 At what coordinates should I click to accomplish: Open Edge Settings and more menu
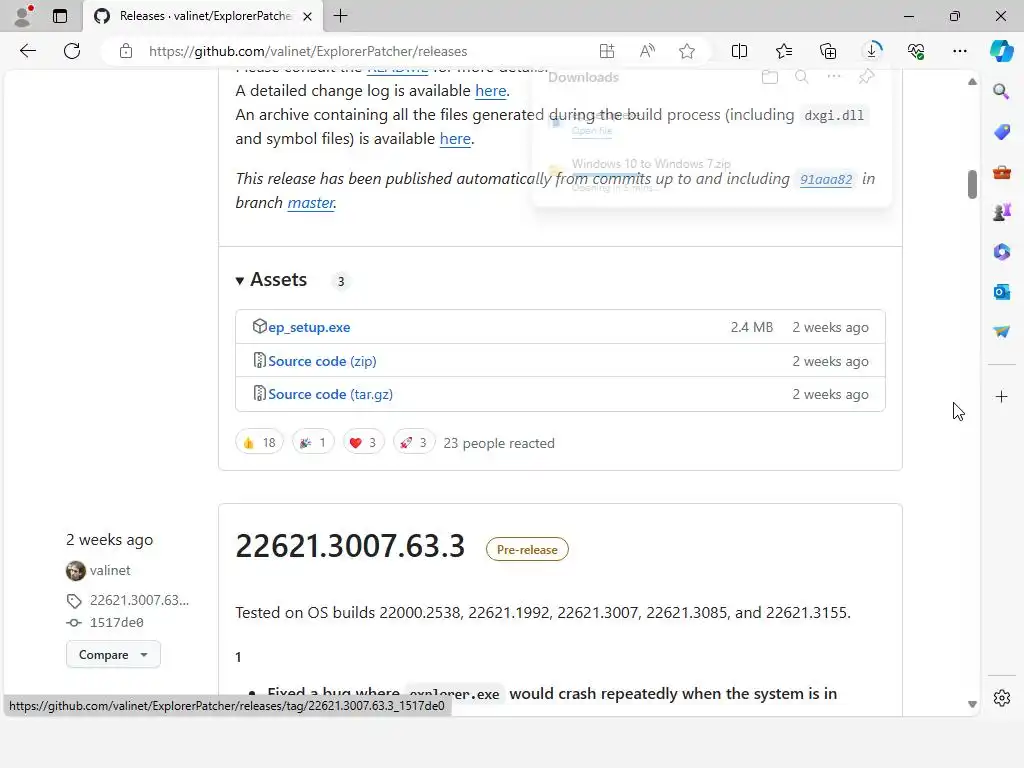pos(959,51)
